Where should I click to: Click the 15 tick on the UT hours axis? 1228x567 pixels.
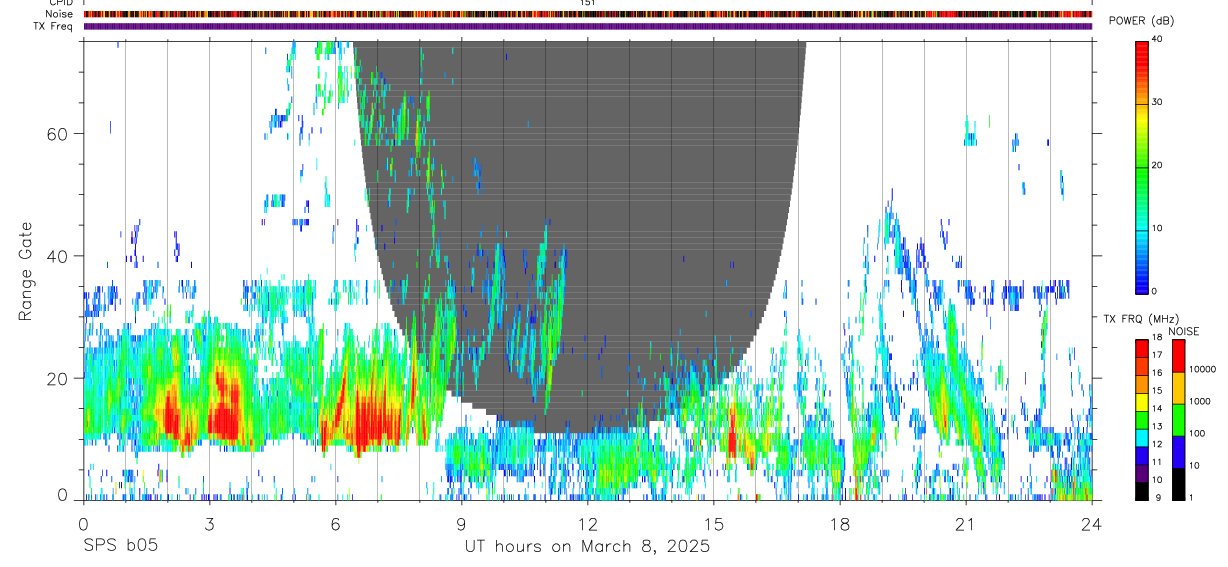point(714,522)
